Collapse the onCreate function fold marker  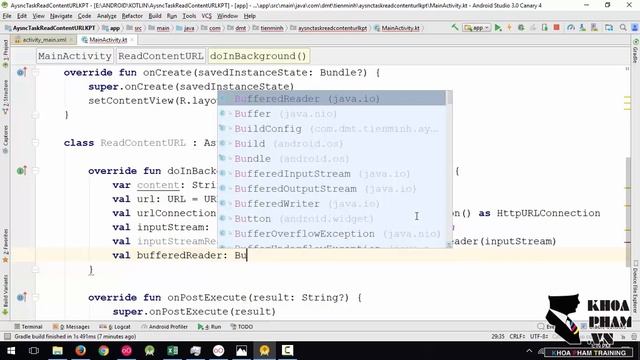(36, 73)
